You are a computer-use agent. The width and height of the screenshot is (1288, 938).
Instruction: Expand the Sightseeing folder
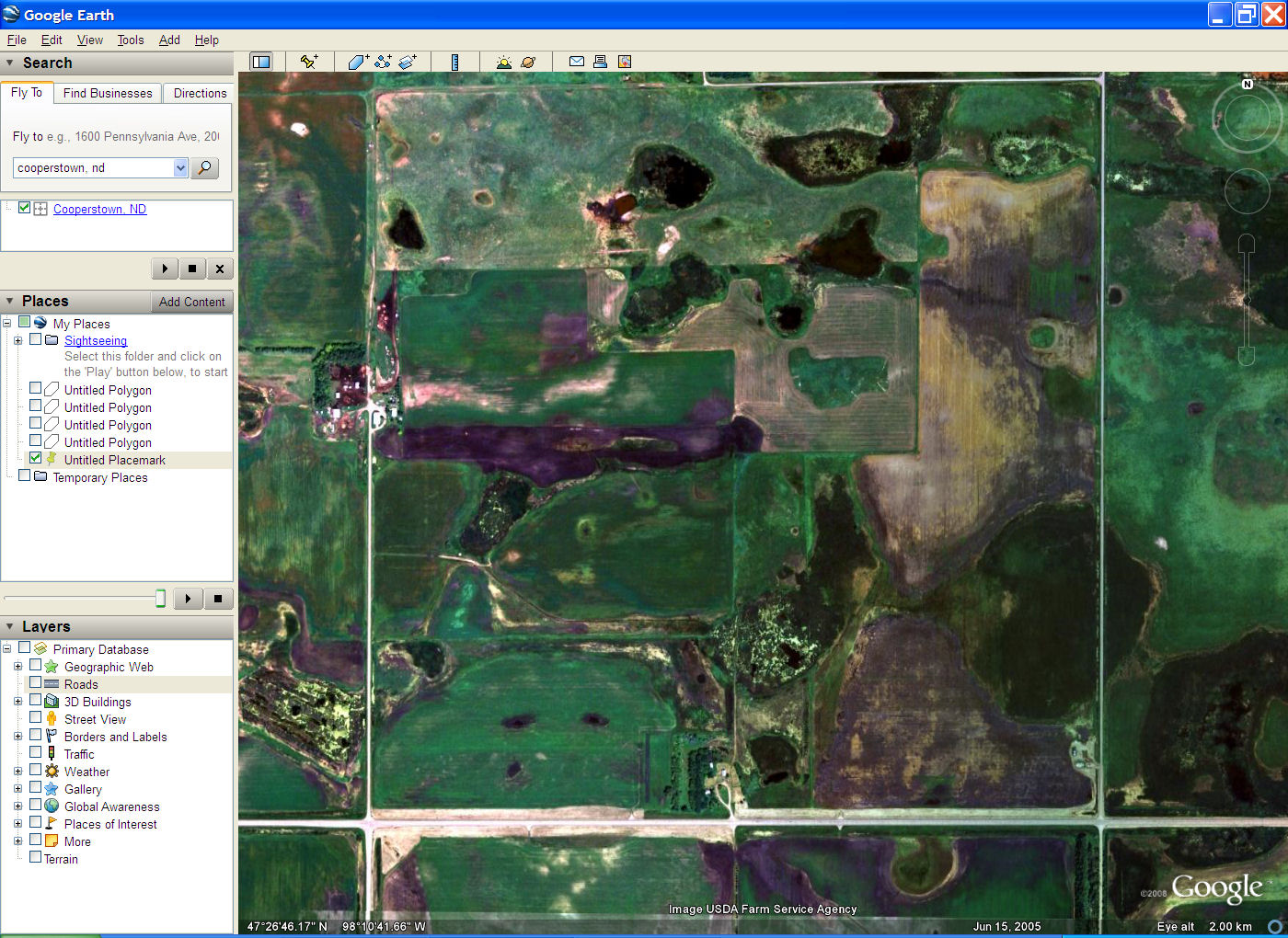(17, 340)
